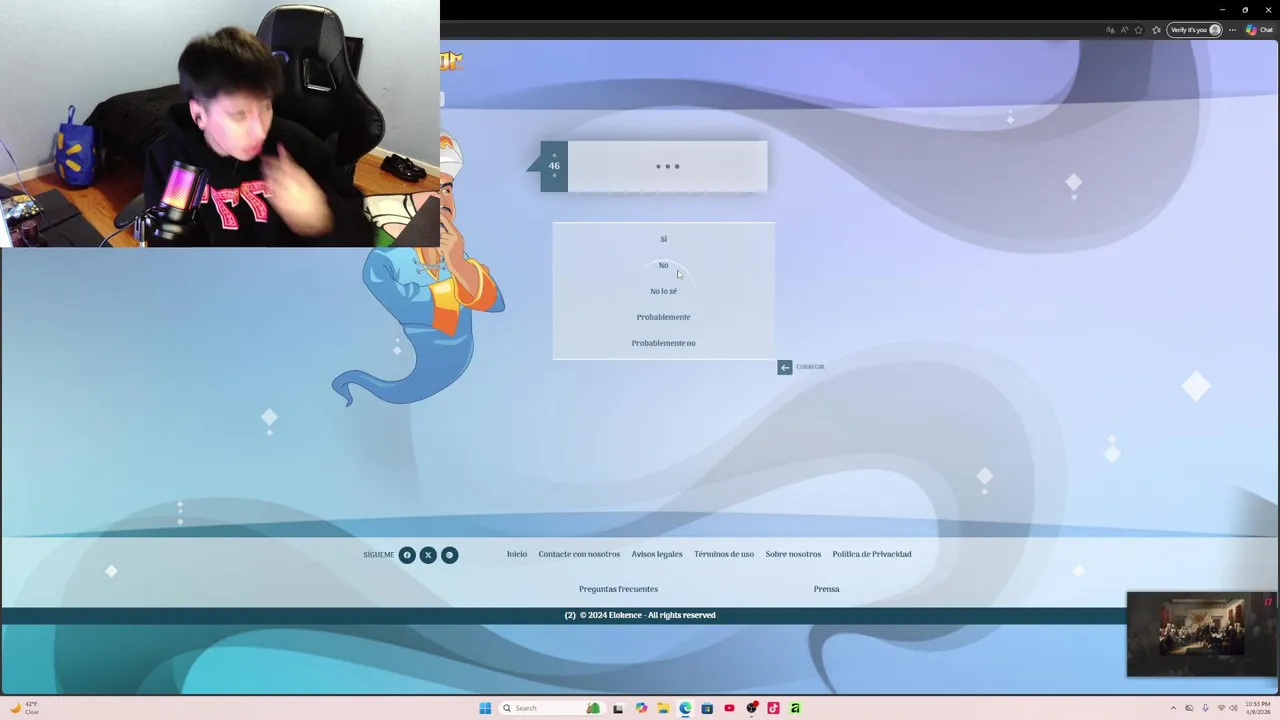Open the Copilot Chat button
This screenshot has width=1280, height=720.
click(x=1259, y=30)
